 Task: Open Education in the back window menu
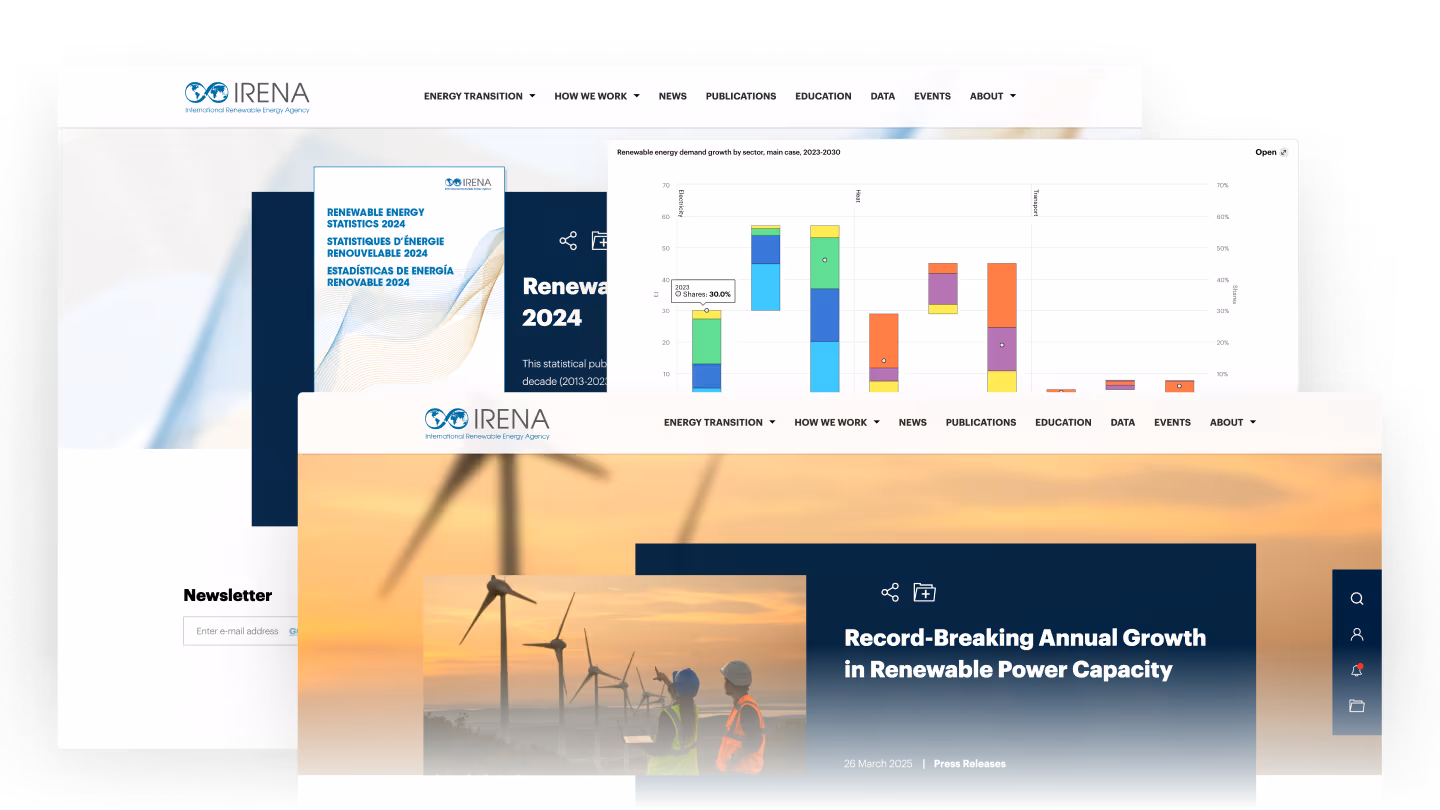click(823, 96)
